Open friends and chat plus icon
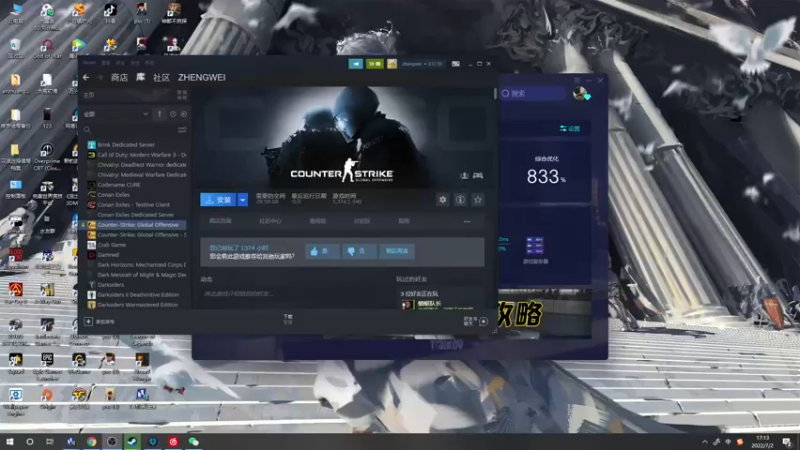 483,321
